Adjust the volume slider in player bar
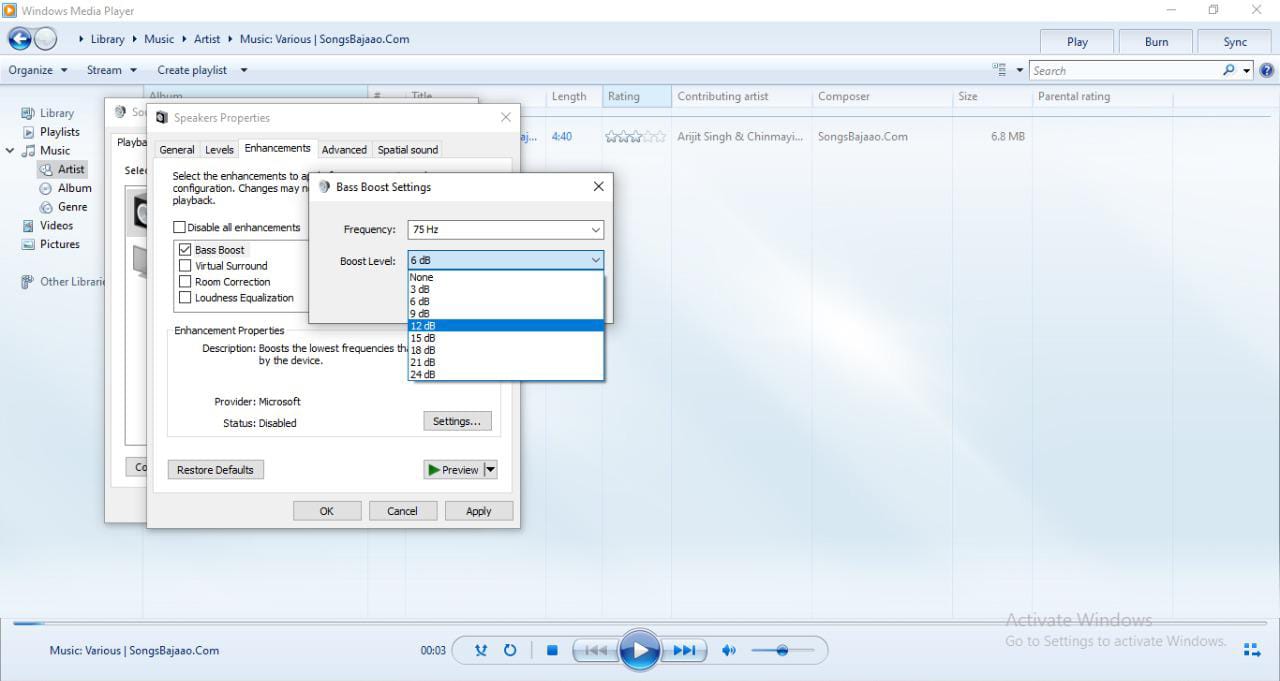The image size is (1280, 681). pos(782,650)
